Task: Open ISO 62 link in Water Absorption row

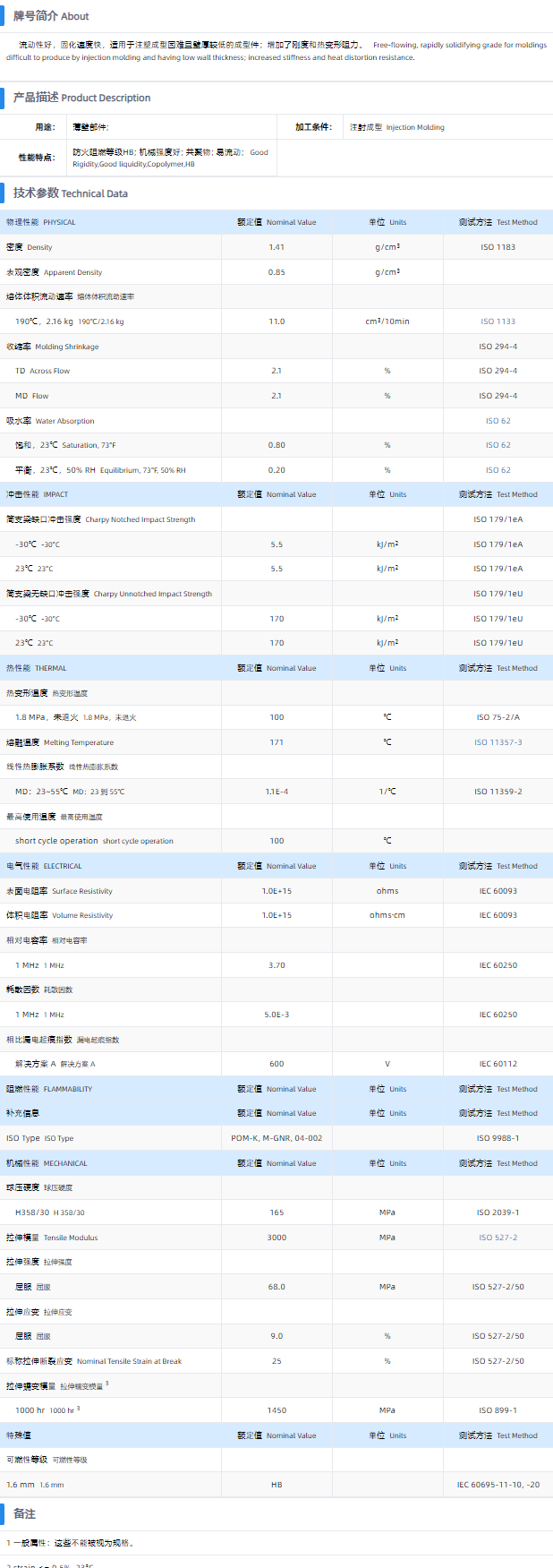Action: 498,421
